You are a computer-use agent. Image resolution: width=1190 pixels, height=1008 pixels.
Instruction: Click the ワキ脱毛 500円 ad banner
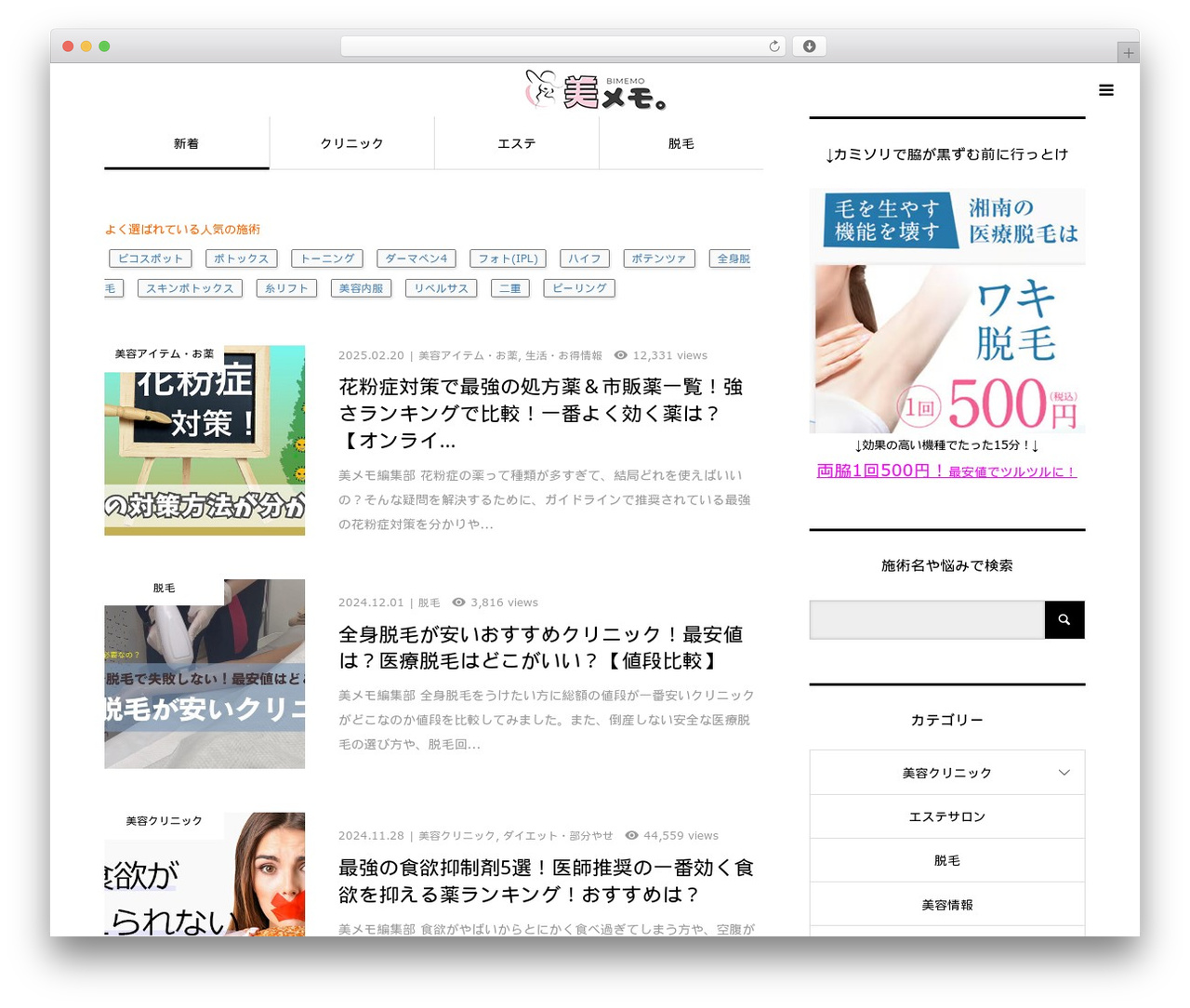947,311
